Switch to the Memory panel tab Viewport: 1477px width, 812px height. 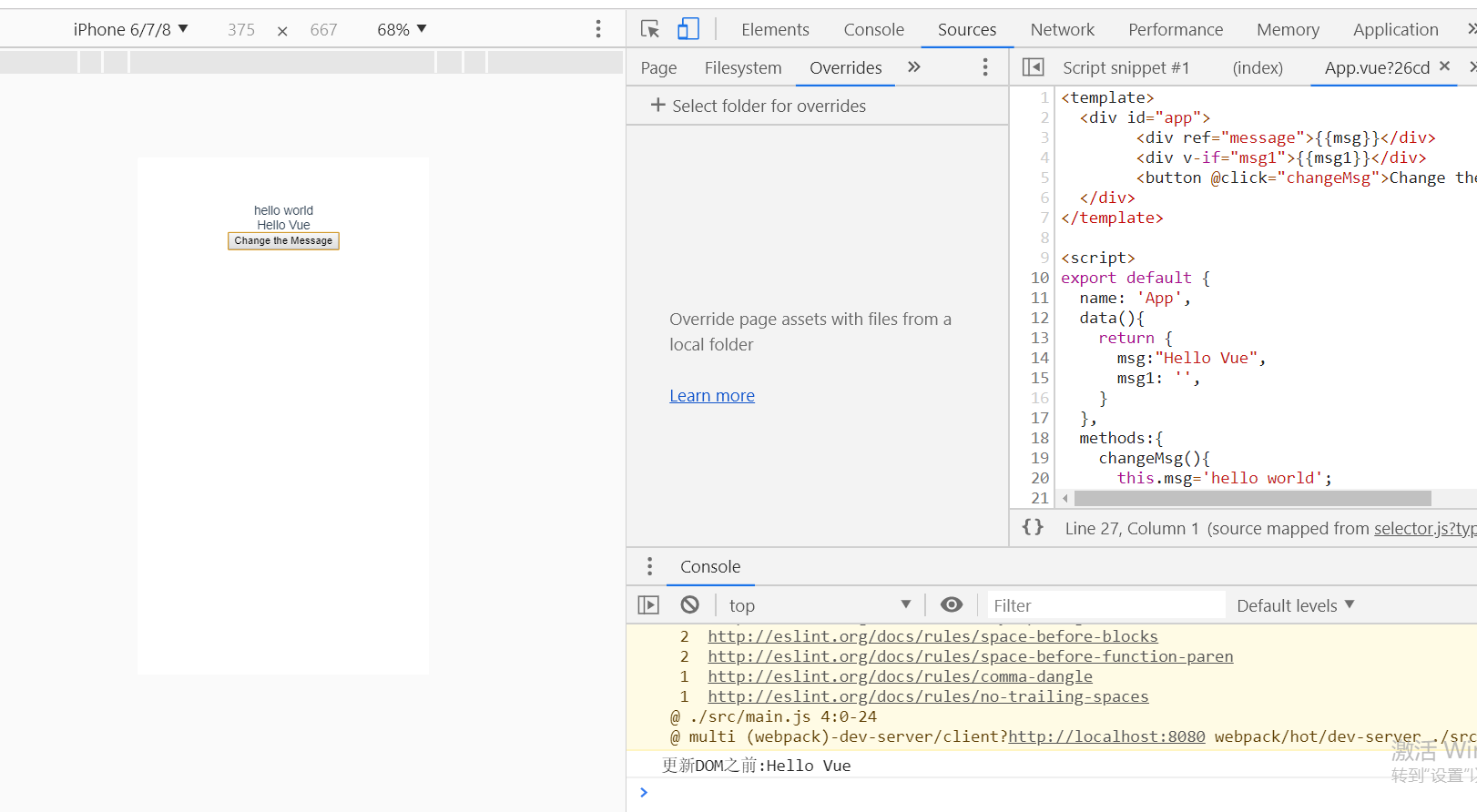1288,29
